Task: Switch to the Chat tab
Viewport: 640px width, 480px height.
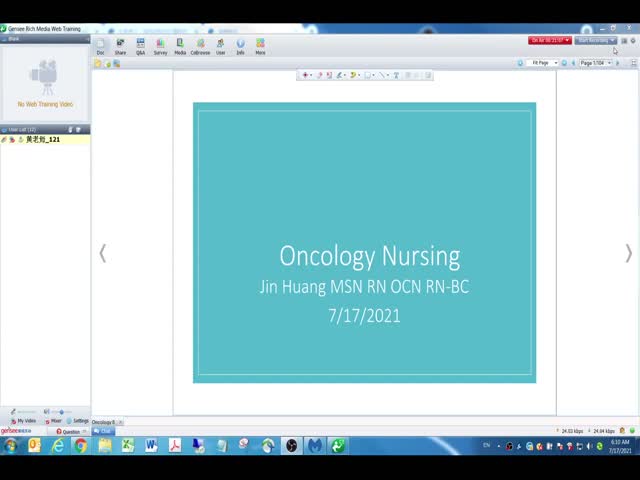Action: (102, 431)
